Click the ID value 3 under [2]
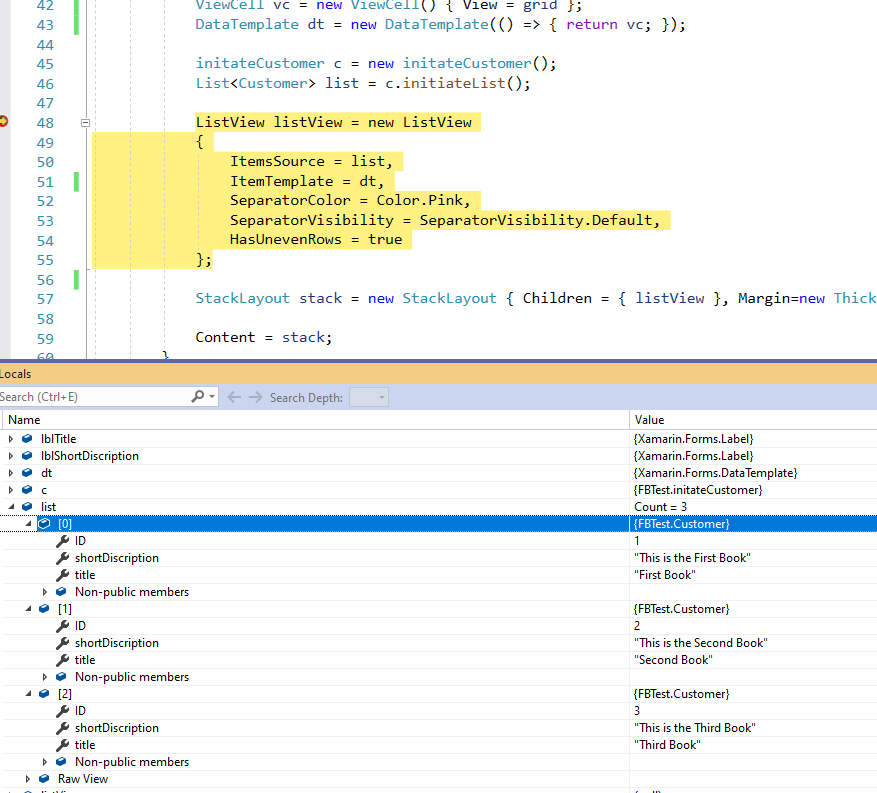The image size is (877, 793). (x=637, y=711)
